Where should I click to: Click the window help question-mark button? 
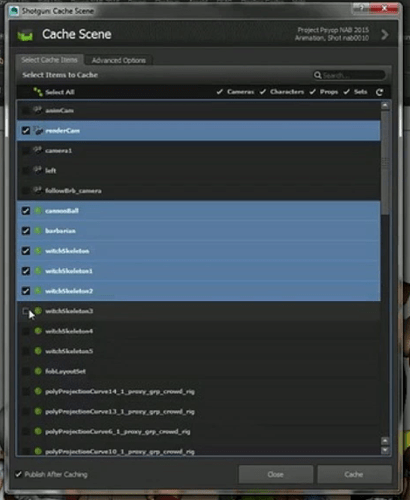(362, 8)
